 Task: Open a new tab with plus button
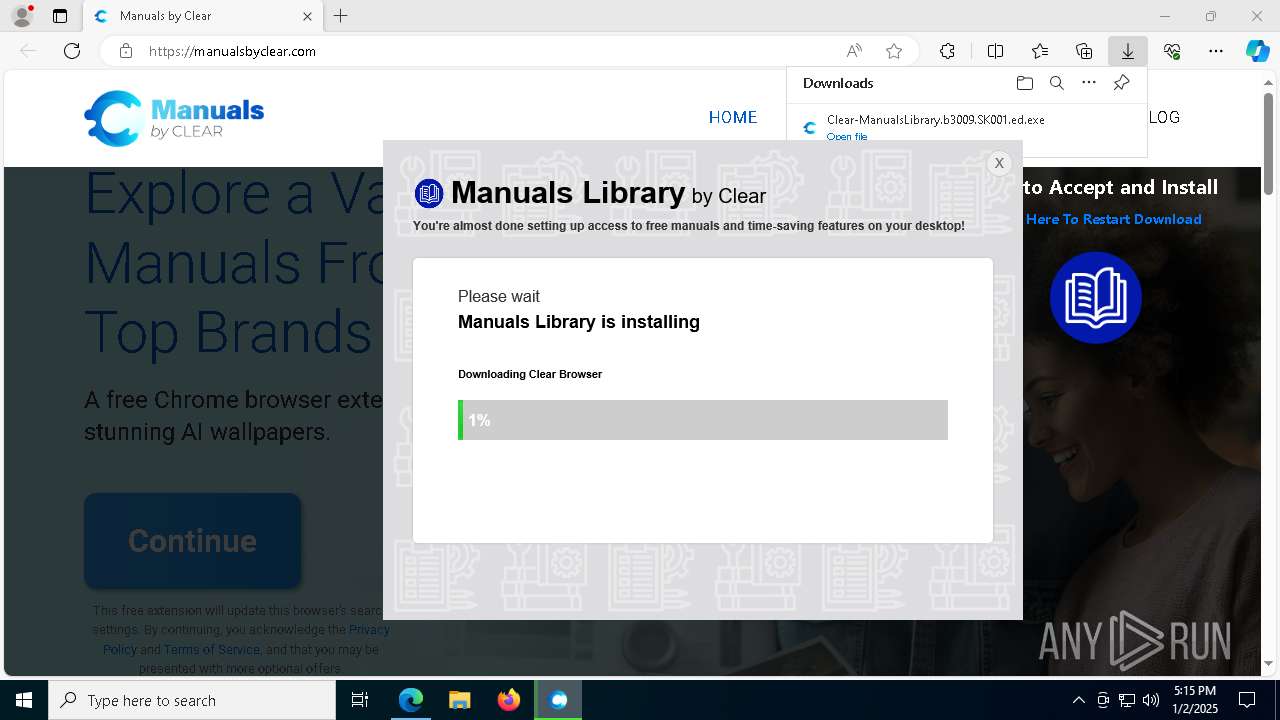coord(341,16)
